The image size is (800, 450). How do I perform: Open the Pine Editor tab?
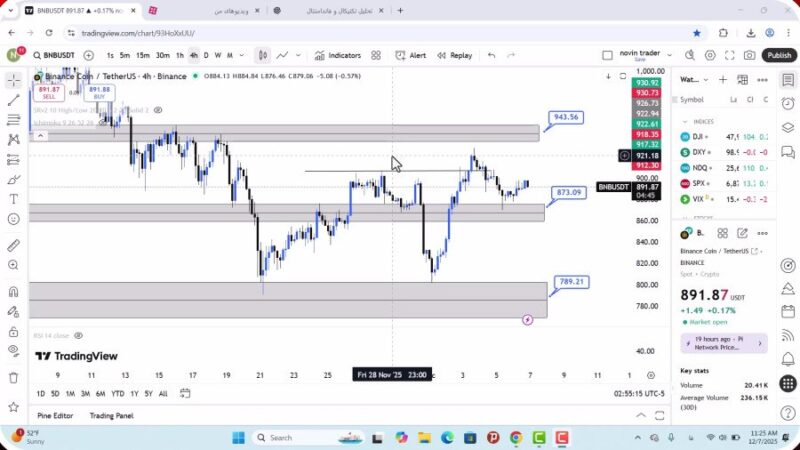pos(56,415)
